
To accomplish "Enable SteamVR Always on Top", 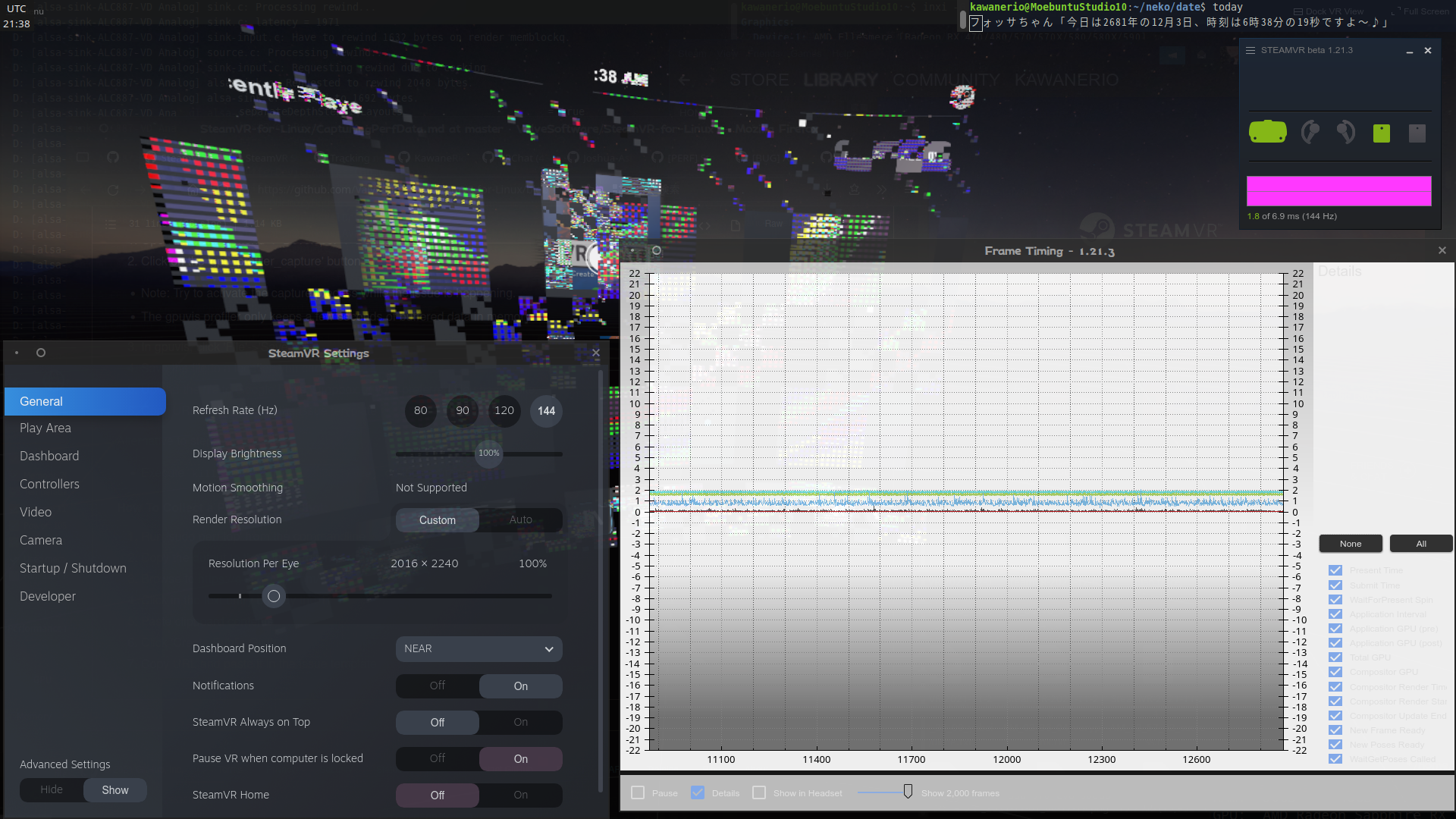I will tap(521, 723).
